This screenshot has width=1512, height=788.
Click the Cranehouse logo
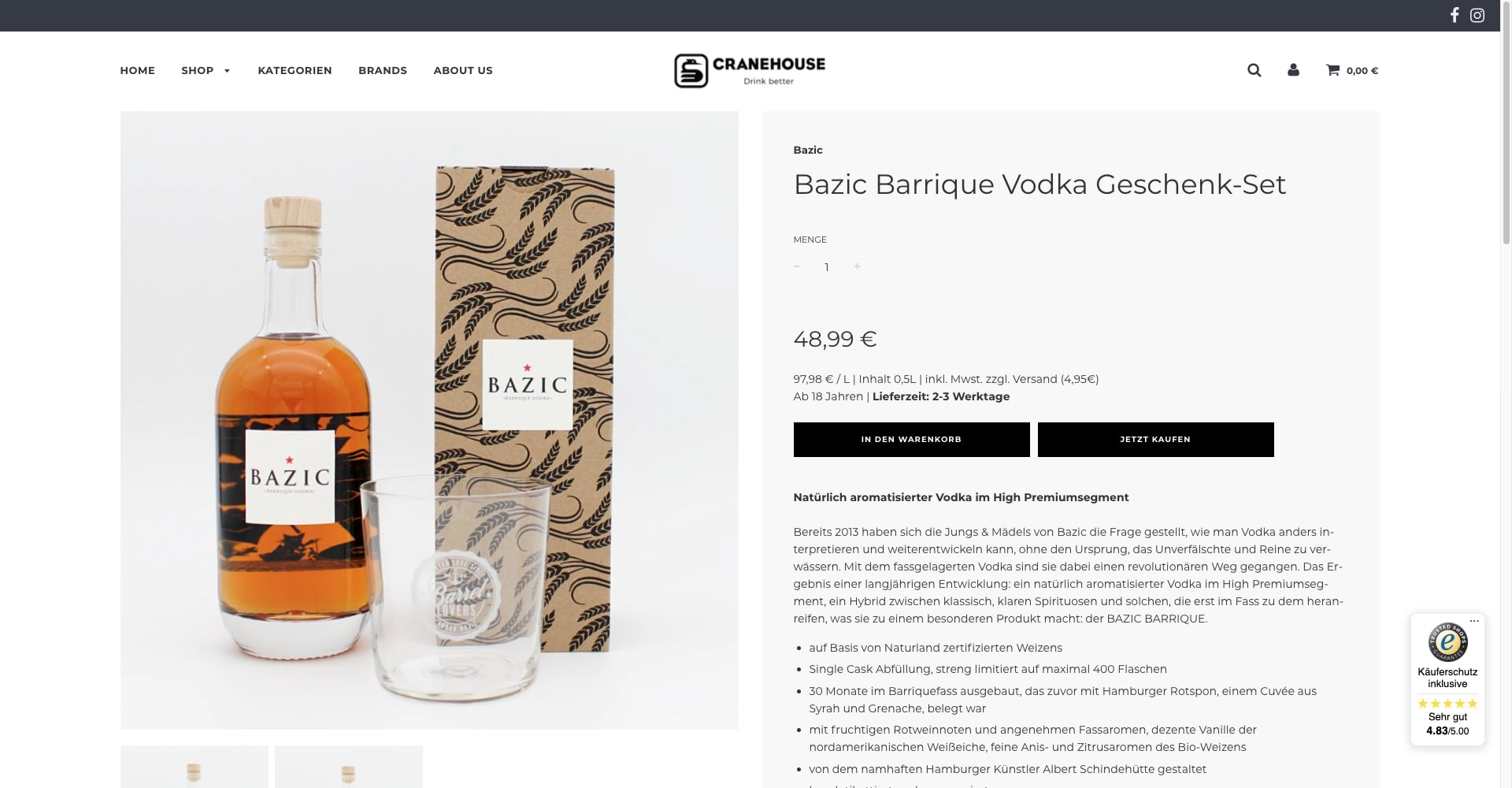pos(750,70)
